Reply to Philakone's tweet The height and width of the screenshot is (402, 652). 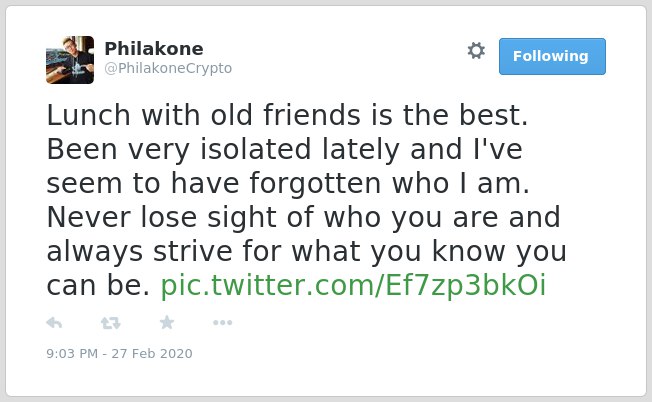[54, 323]
